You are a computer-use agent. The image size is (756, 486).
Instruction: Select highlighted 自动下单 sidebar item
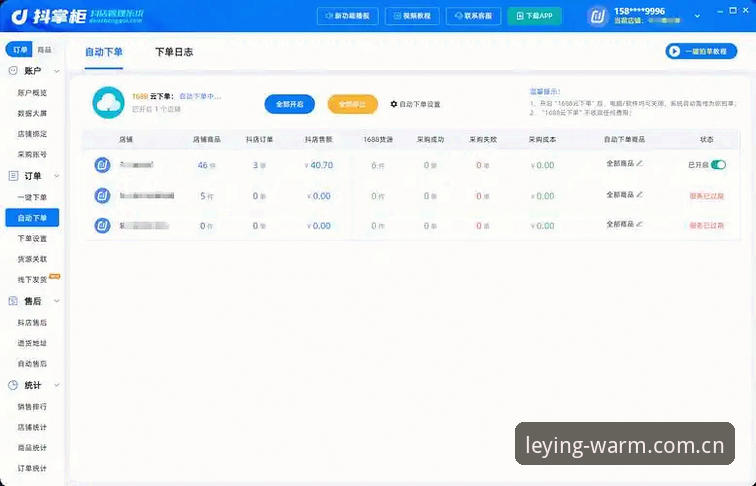click(32, 218)
